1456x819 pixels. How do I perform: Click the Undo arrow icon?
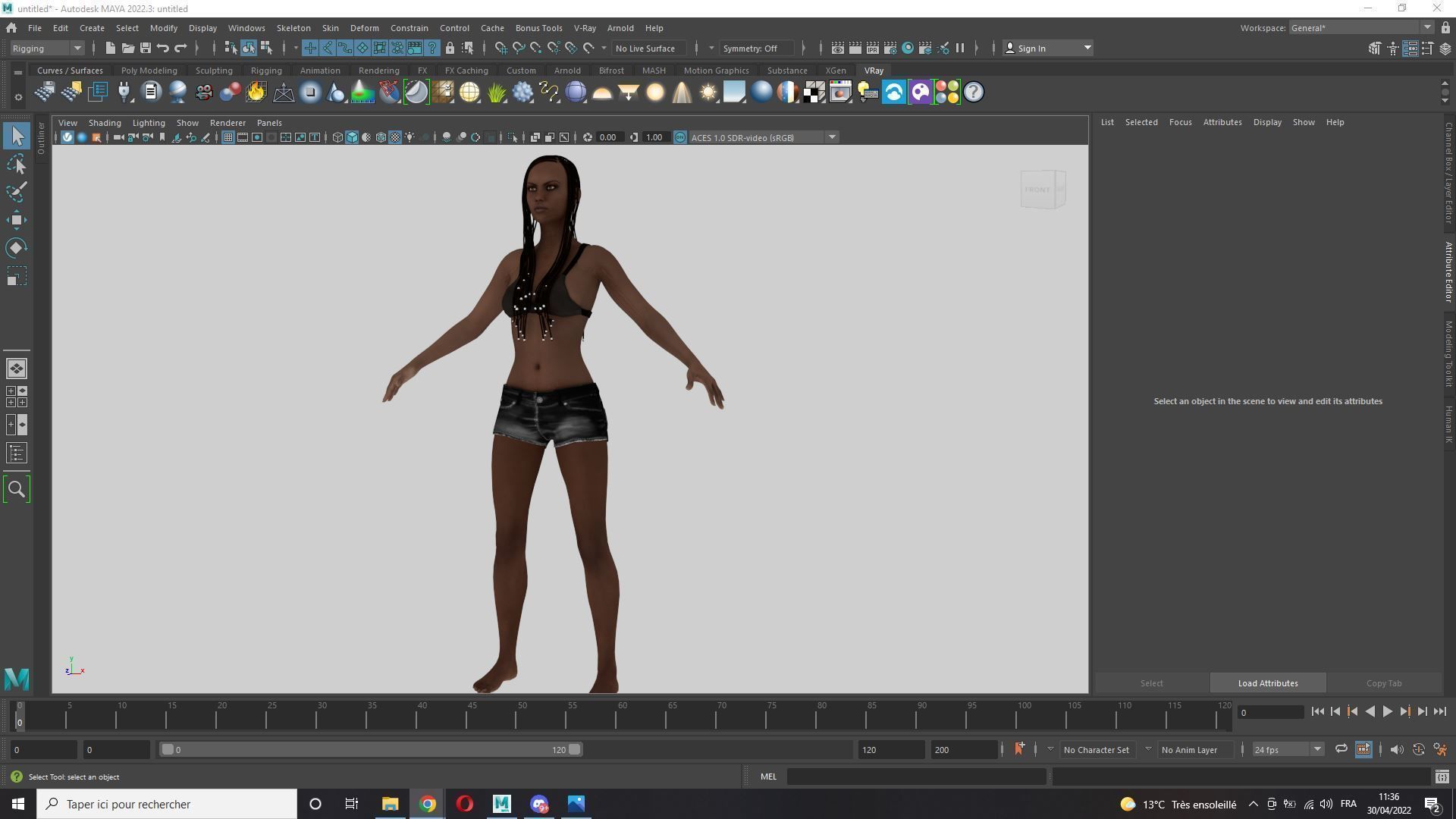pyautogui.click(x=162, y=48)
